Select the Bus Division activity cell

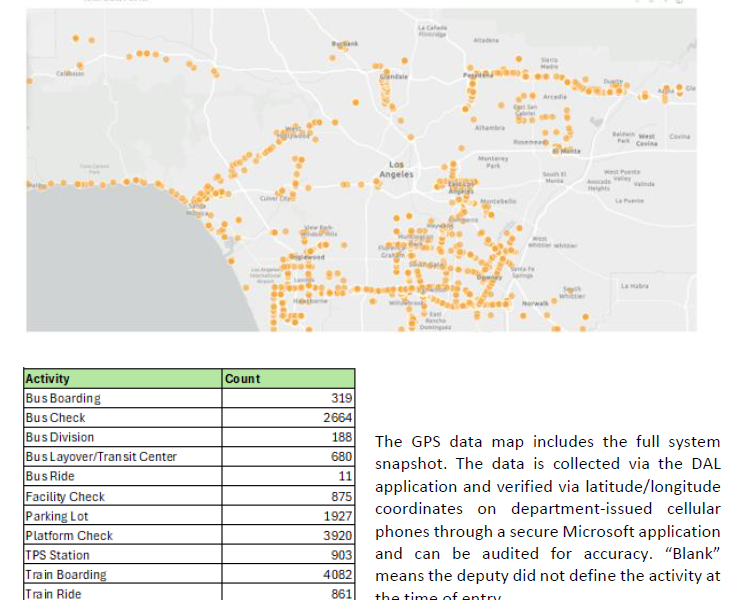pyautogui.click(x=60, y=437)
